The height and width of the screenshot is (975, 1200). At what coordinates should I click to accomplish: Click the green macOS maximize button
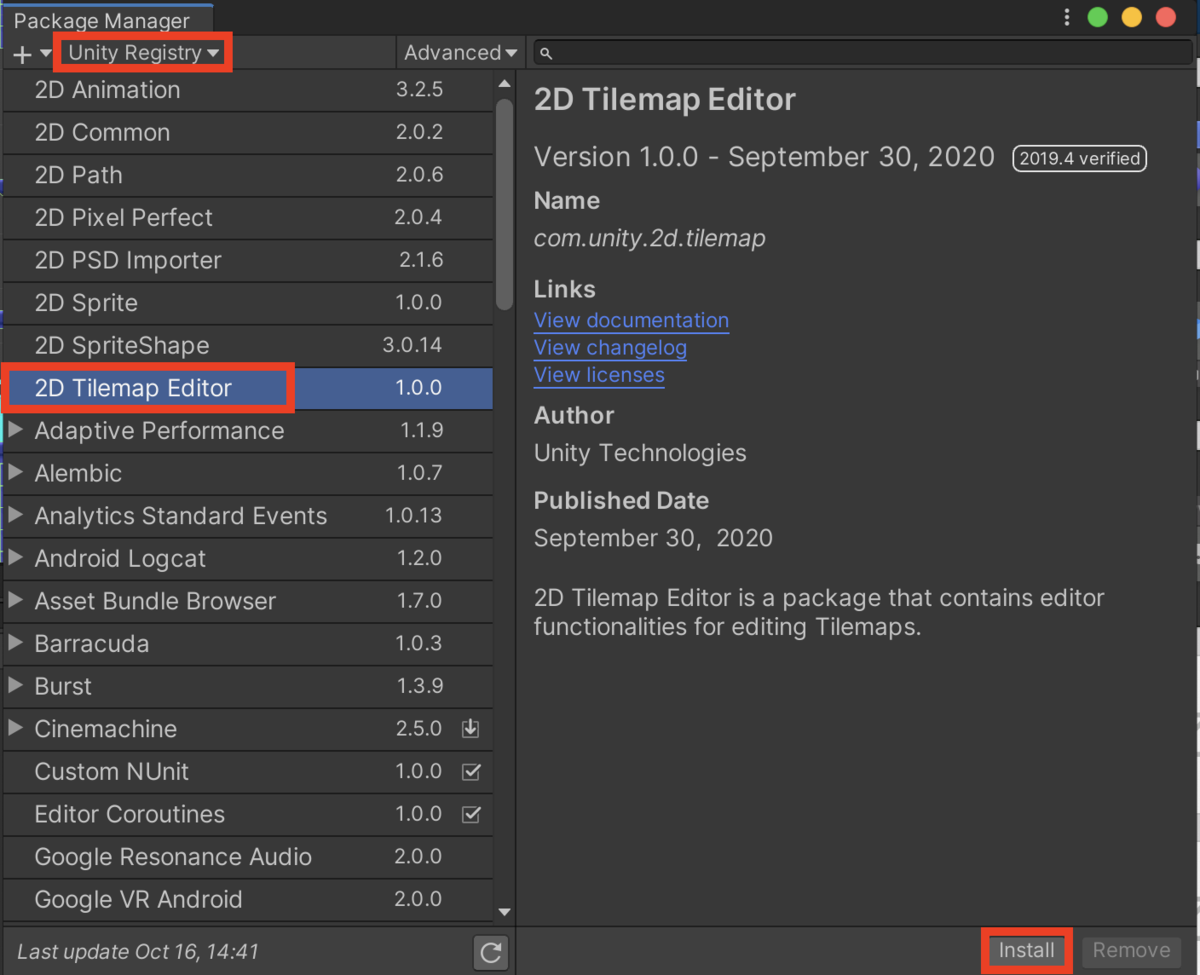1097,17
